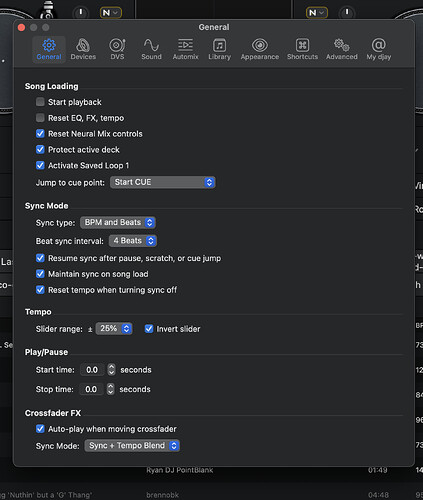Switch to the My djay tab
The width and height of the screenshot is (423, 500).
coord(379,49)
